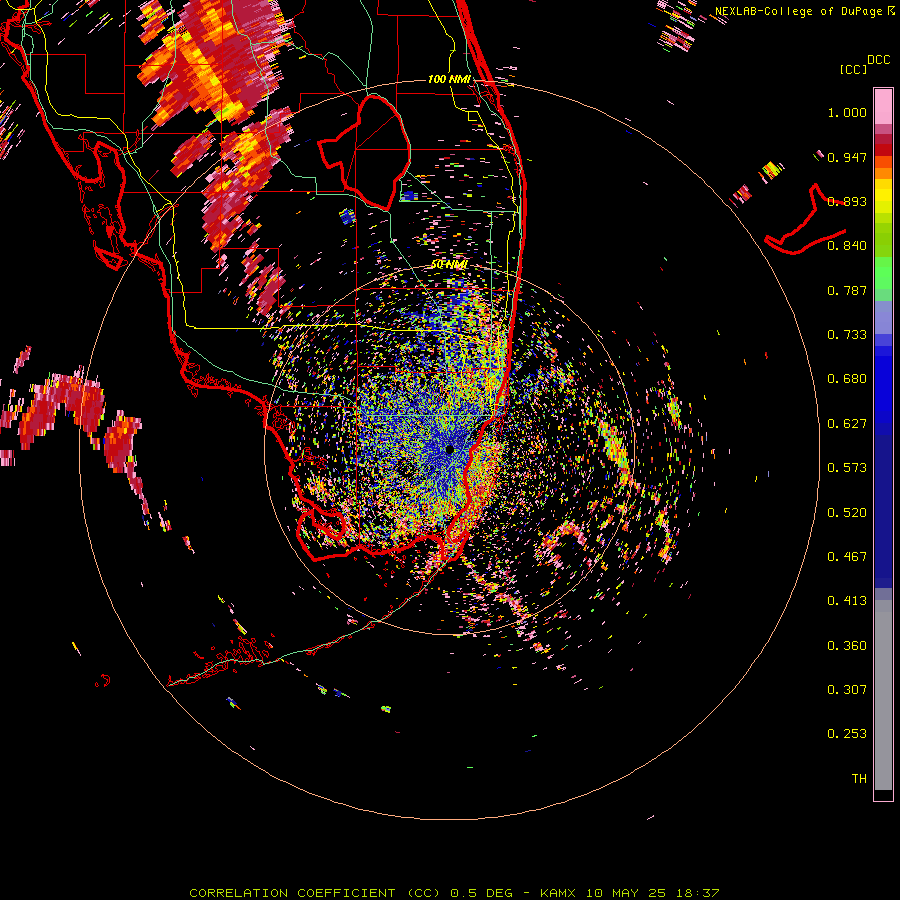
Task: Click the TH threshold label
Action: tap(859, 779)
